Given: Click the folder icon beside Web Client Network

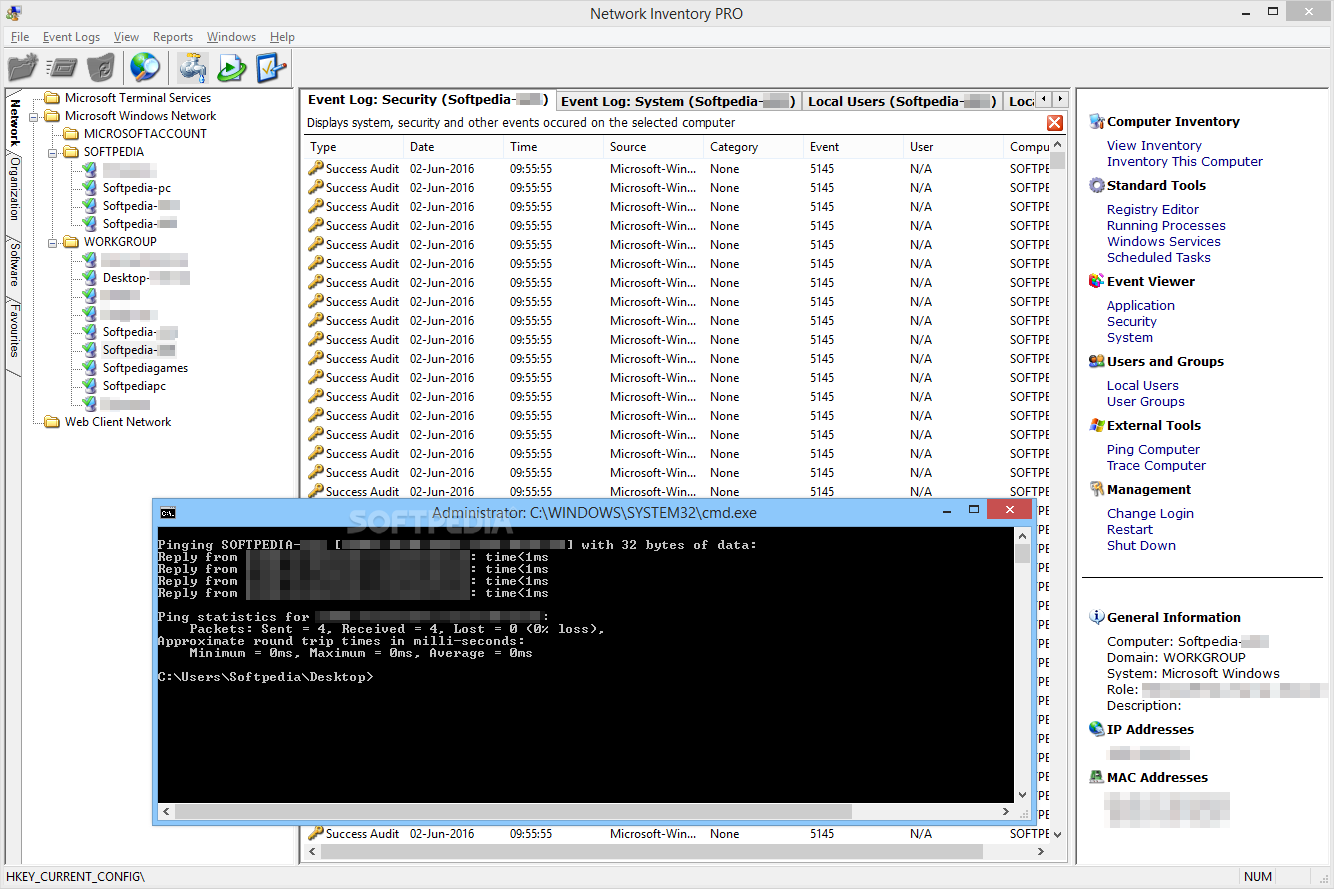Looking at the screenshot, I should (52, 422).
